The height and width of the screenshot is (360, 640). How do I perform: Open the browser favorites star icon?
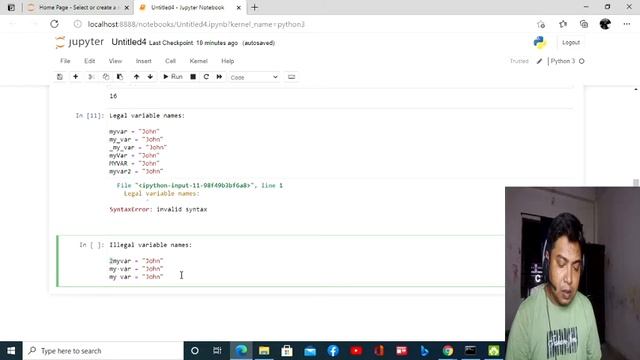pyautogui.click(x=563, y=24)
